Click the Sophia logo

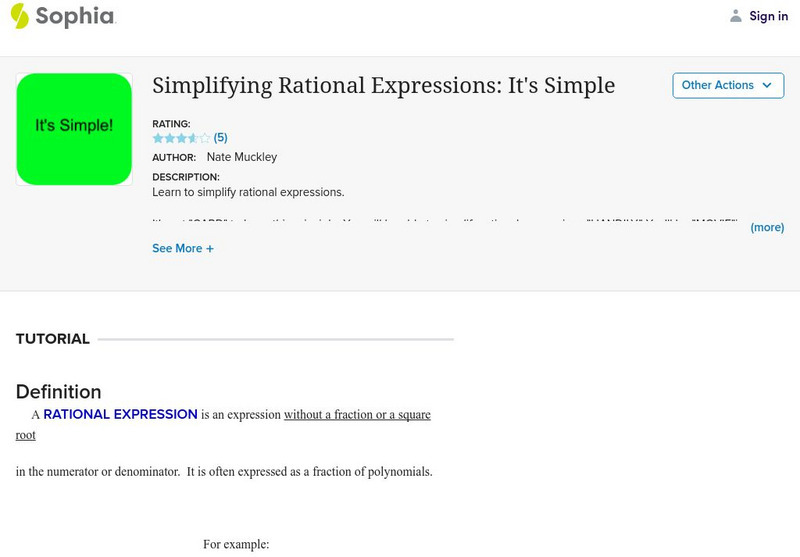pos(62,16)
